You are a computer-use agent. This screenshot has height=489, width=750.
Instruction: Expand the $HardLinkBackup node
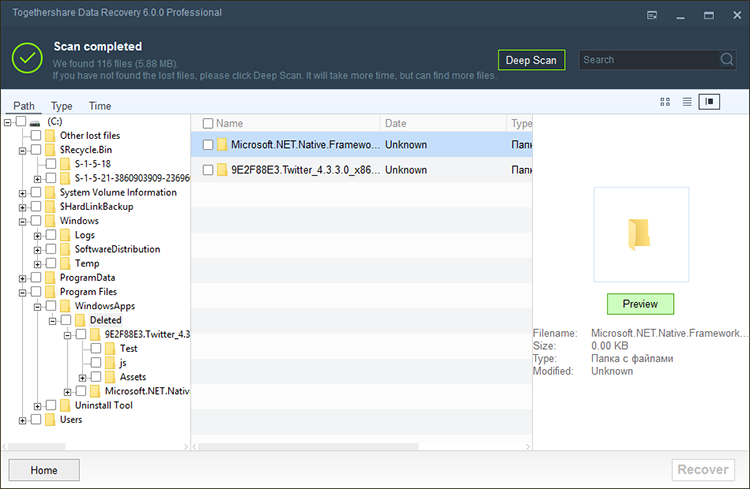click(x=22, y=208)
